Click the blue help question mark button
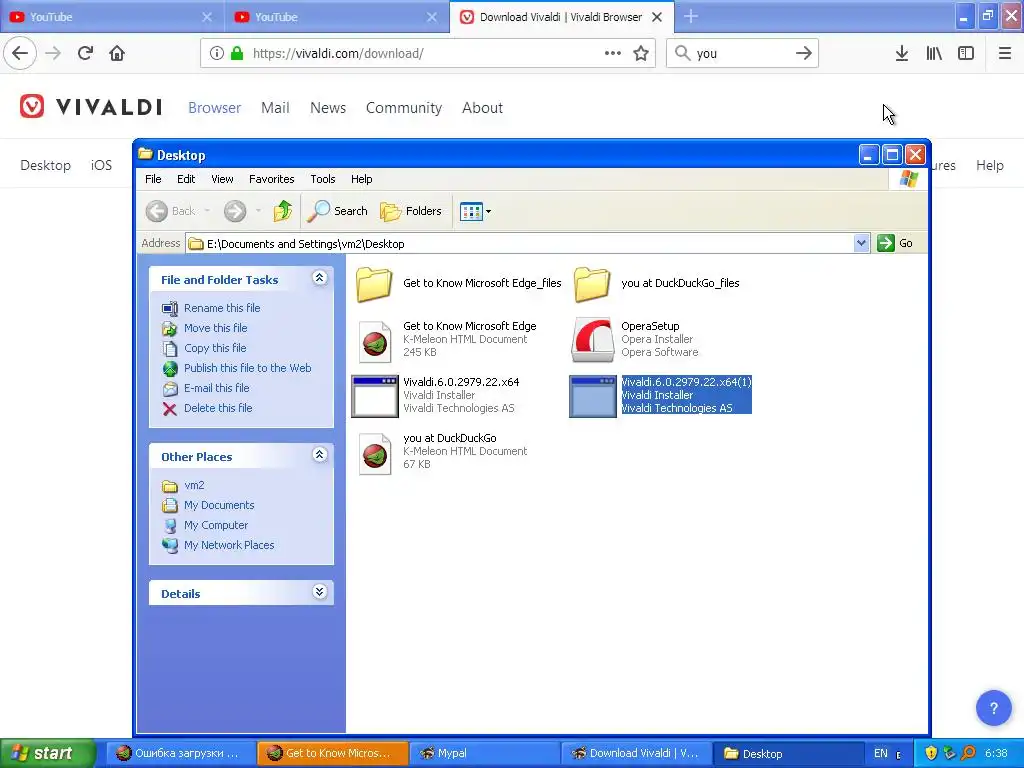 tap(993, 708)
